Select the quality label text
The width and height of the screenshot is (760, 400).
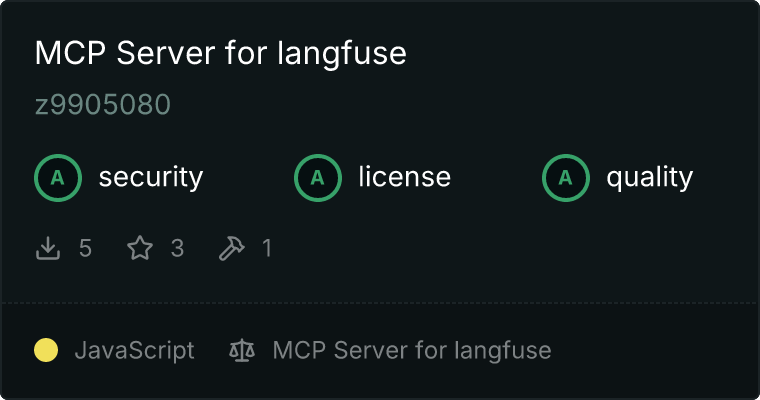tap(649, 178)
